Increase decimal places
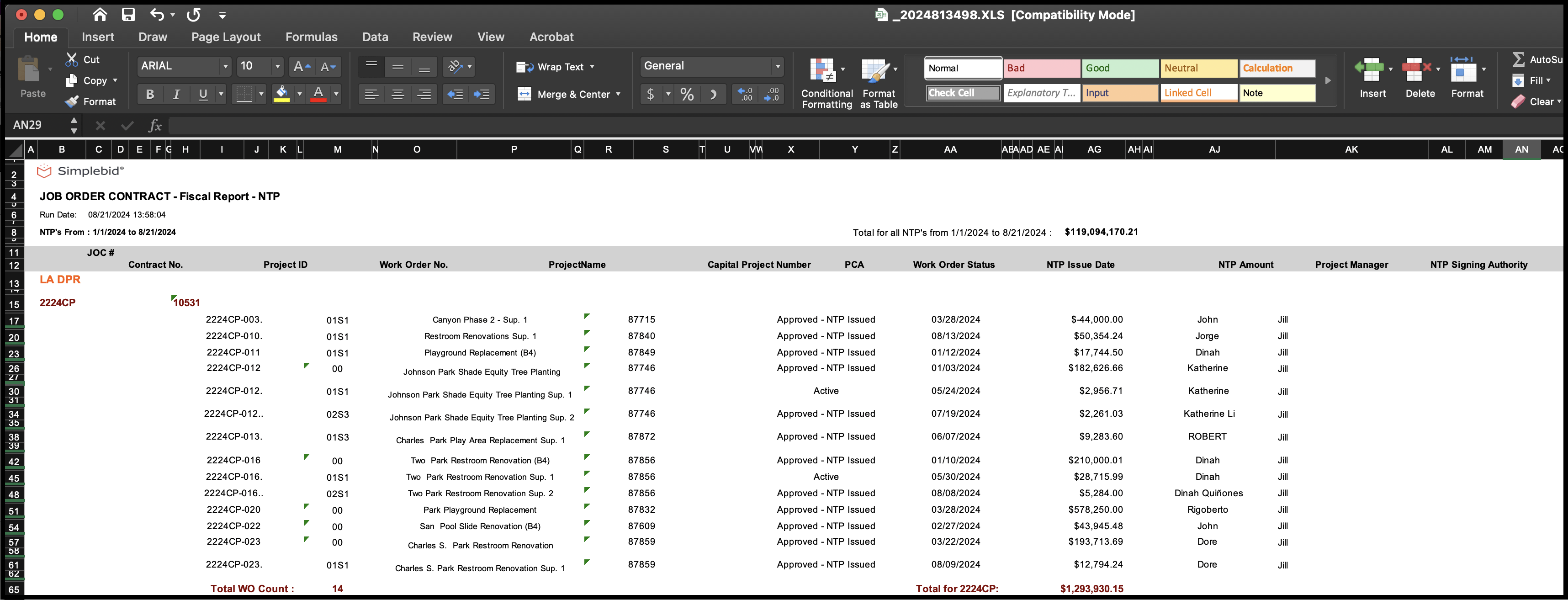 [745, 94]
